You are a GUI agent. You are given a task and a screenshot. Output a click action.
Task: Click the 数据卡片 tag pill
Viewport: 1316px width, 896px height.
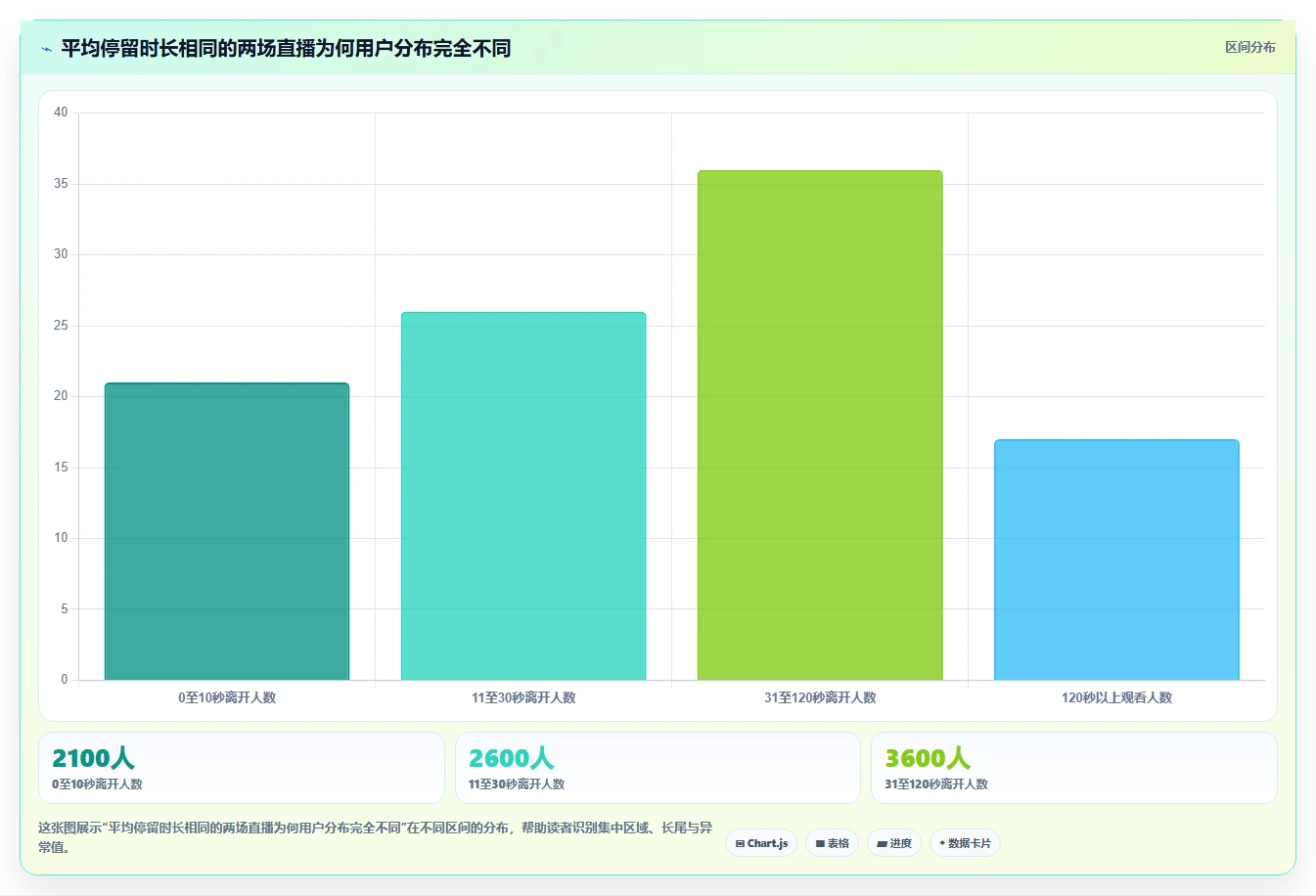click(965, 843)
